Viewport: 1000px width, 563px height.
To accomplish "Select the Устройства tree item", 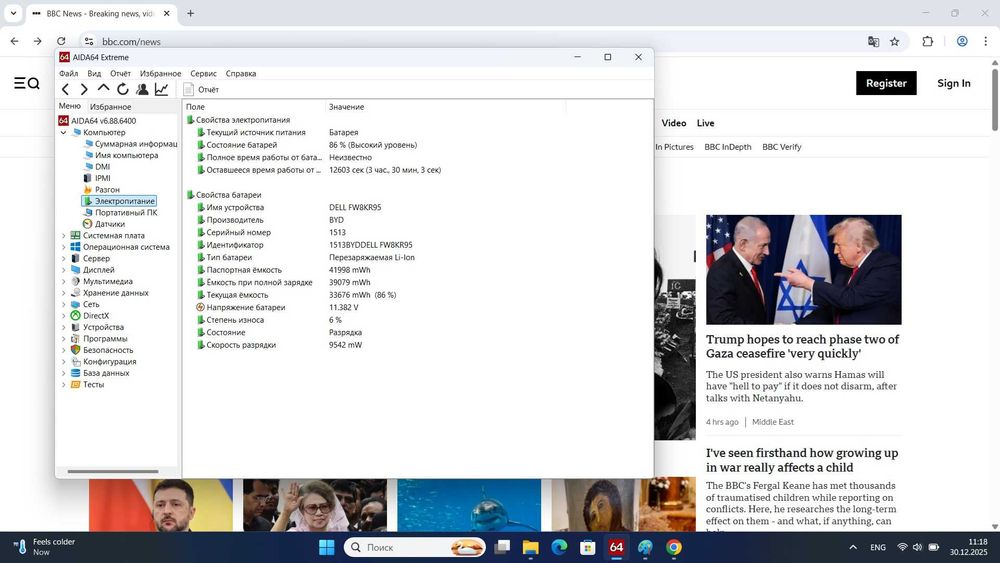I will [97, 328].
